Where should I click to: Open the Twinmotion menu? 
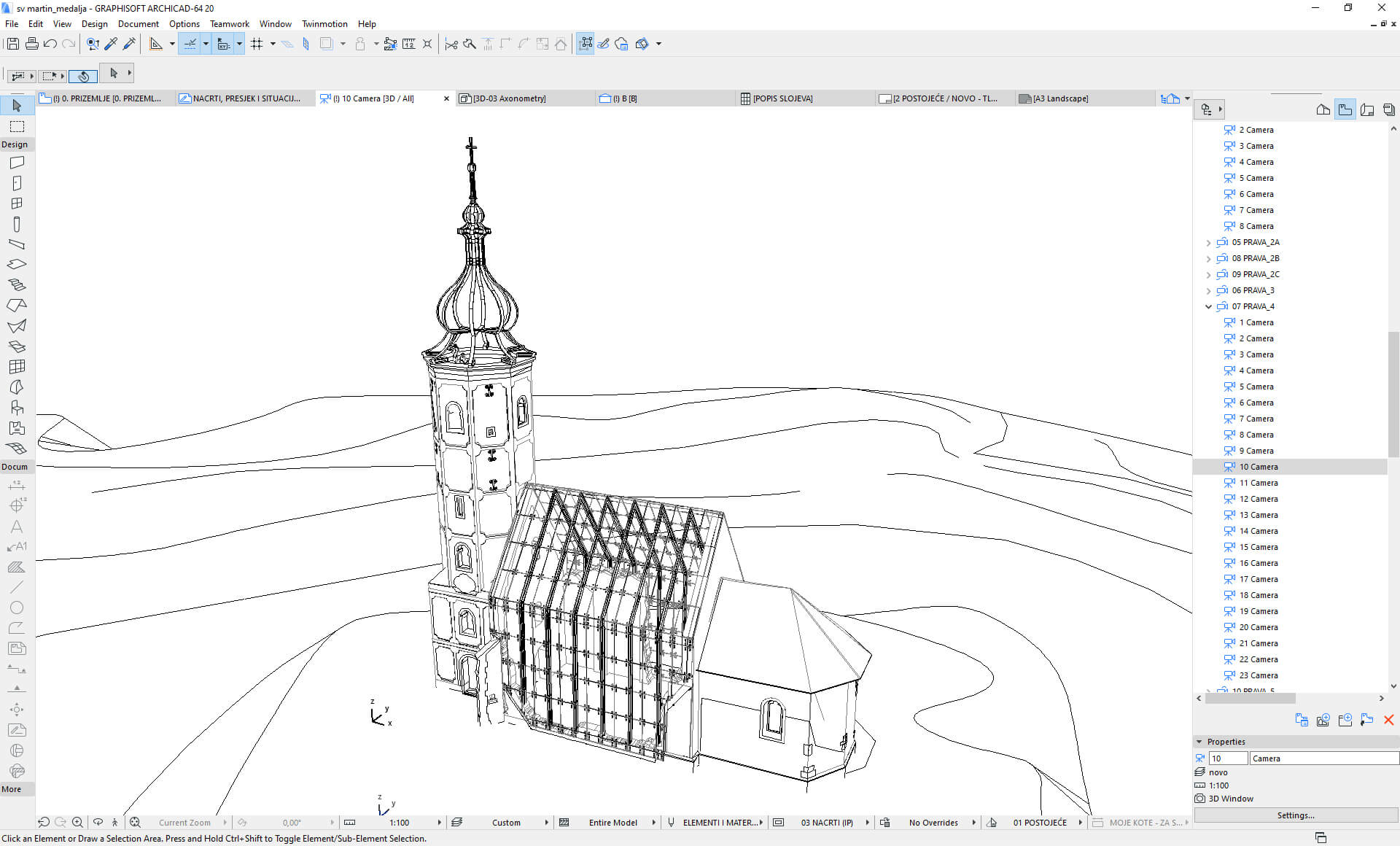pos(324,24)
